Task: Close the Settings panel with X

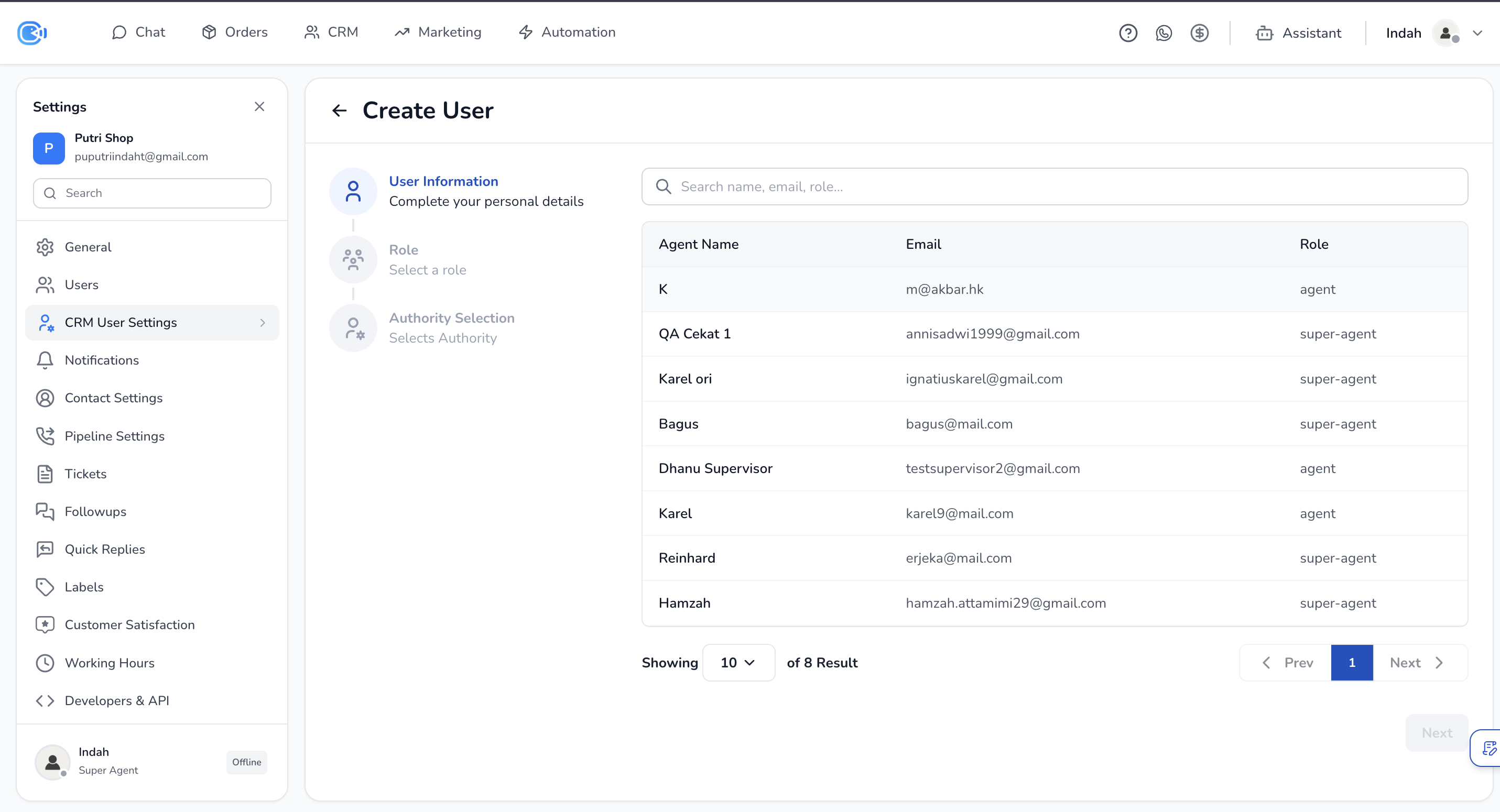Action: [x=260, y=106]
